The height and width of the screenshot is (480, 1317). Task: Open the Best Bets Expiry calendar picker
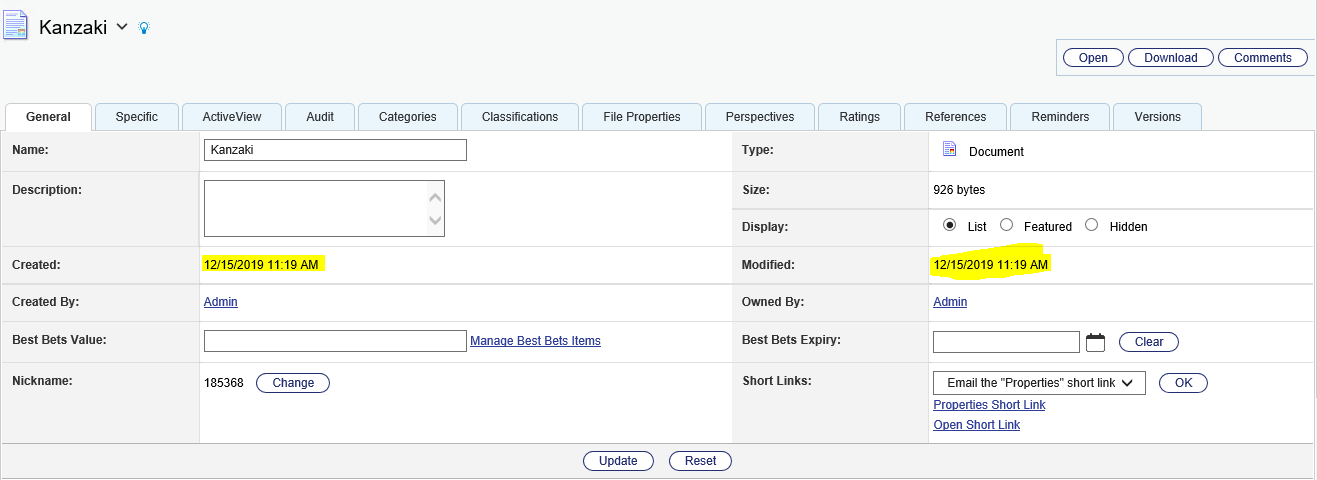1095,343
